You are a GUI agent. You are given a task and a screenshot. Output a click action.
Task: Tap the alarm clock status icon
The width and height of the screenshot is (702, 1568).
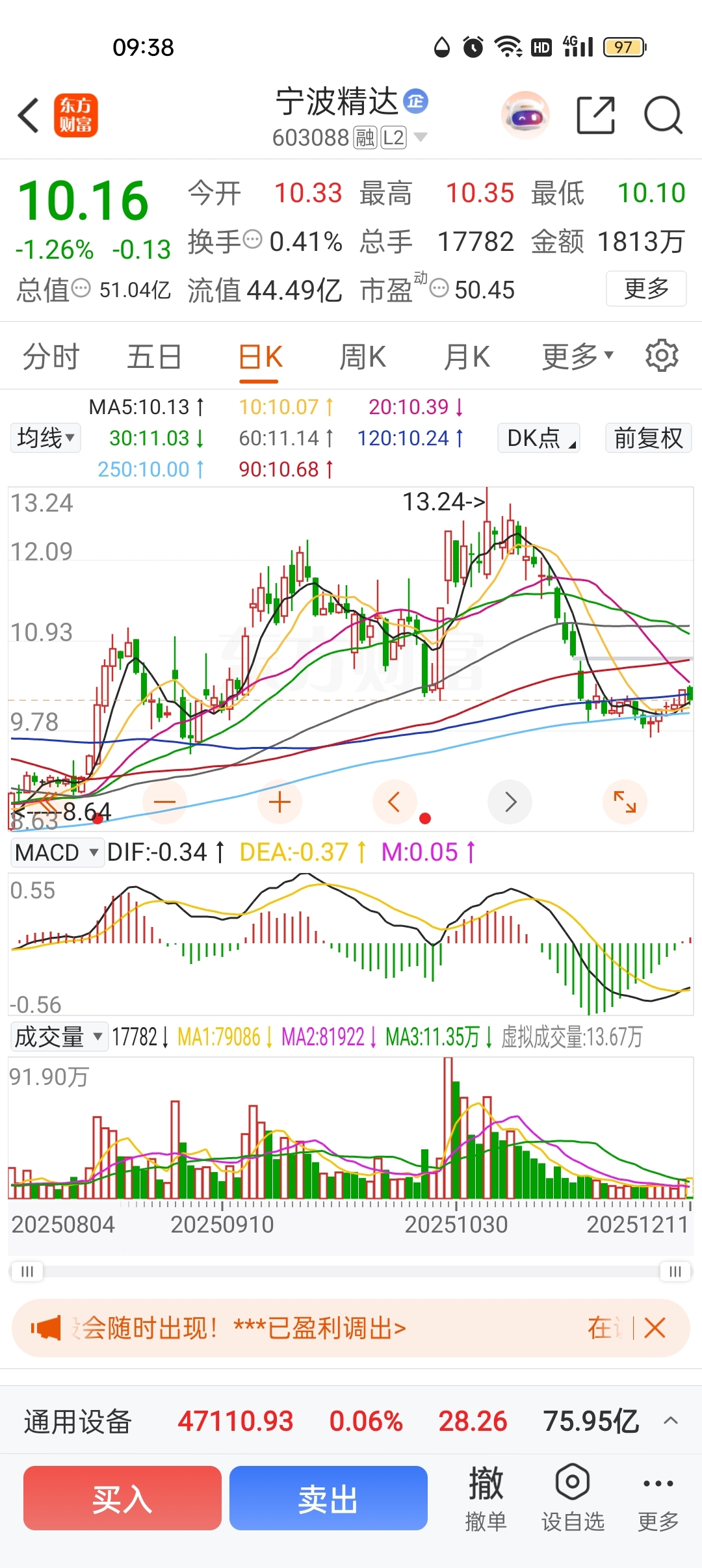coord(473,47)
